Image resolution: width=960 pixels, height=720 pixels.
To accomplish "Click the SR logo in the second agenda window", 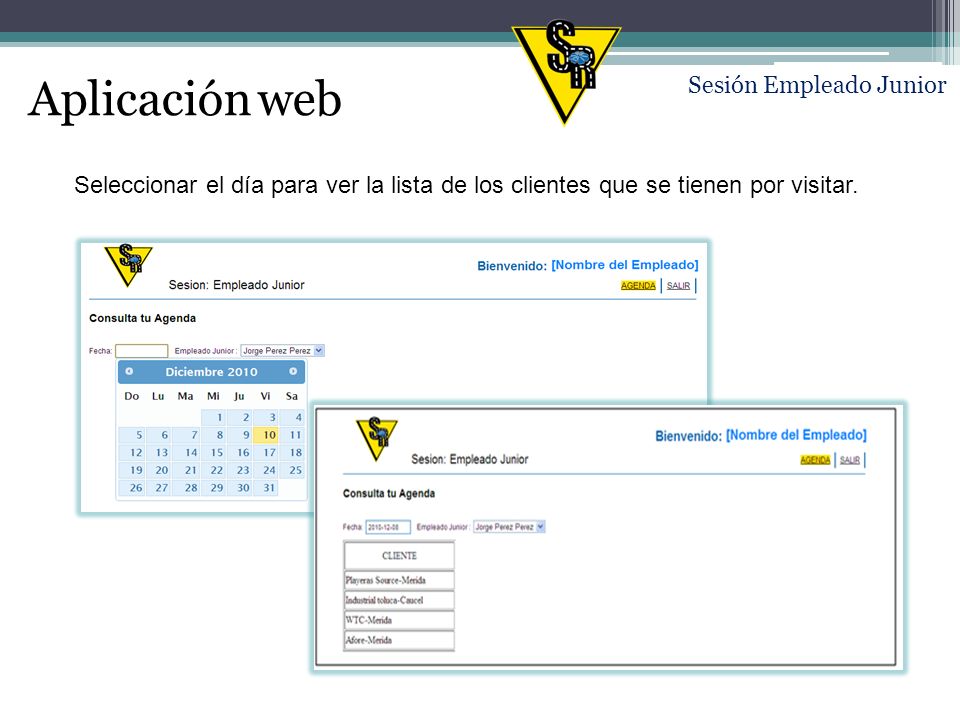I will (x=377, y=438).
